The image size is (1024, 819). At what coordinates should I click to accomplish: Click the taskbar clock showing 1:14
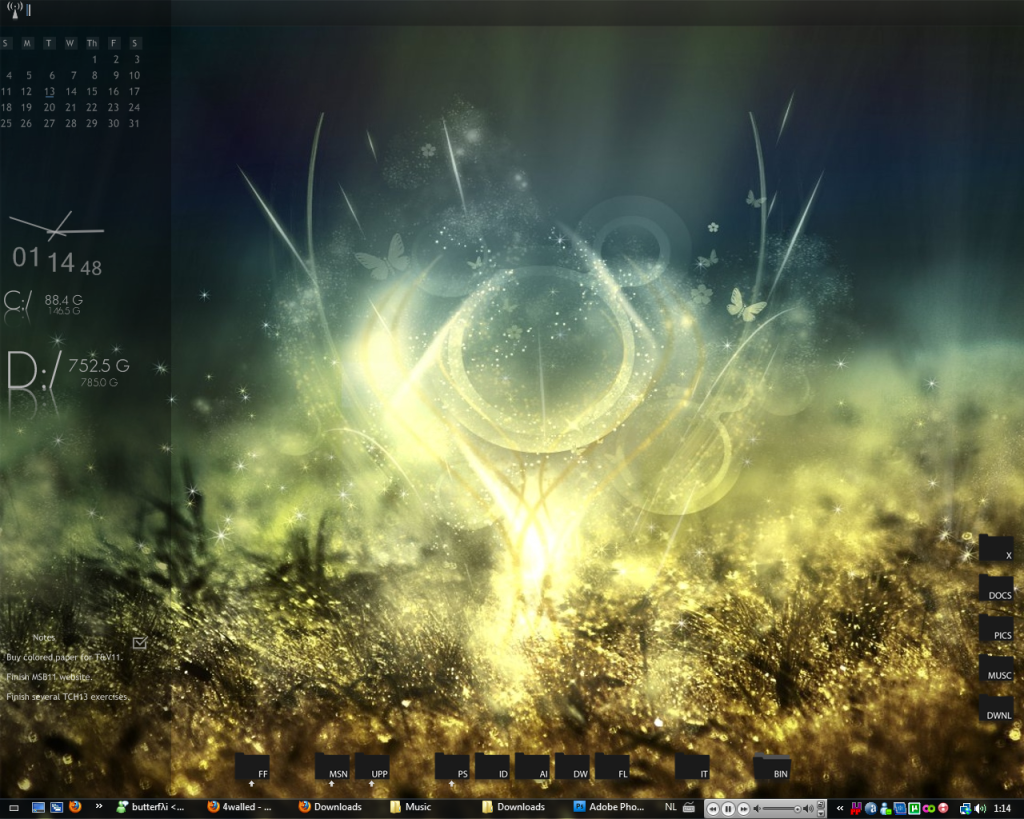pos(1002,809)
